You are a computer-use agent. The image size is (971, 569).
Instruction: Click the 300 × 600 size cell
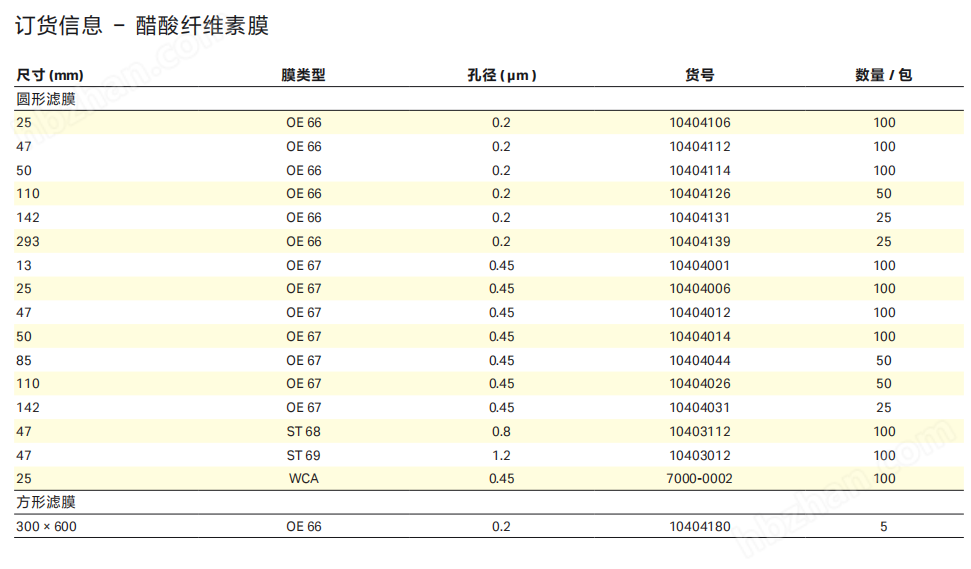point(46,526)
